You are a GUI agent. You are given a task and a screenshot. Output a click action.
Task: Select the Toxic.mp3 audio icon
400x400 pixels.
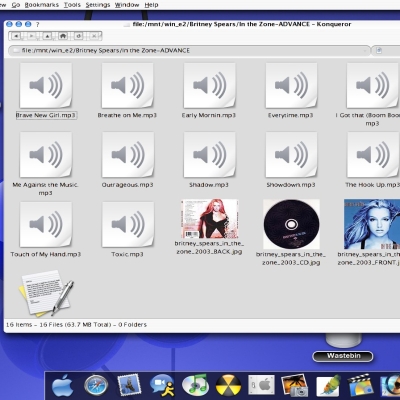pos(128,224)
